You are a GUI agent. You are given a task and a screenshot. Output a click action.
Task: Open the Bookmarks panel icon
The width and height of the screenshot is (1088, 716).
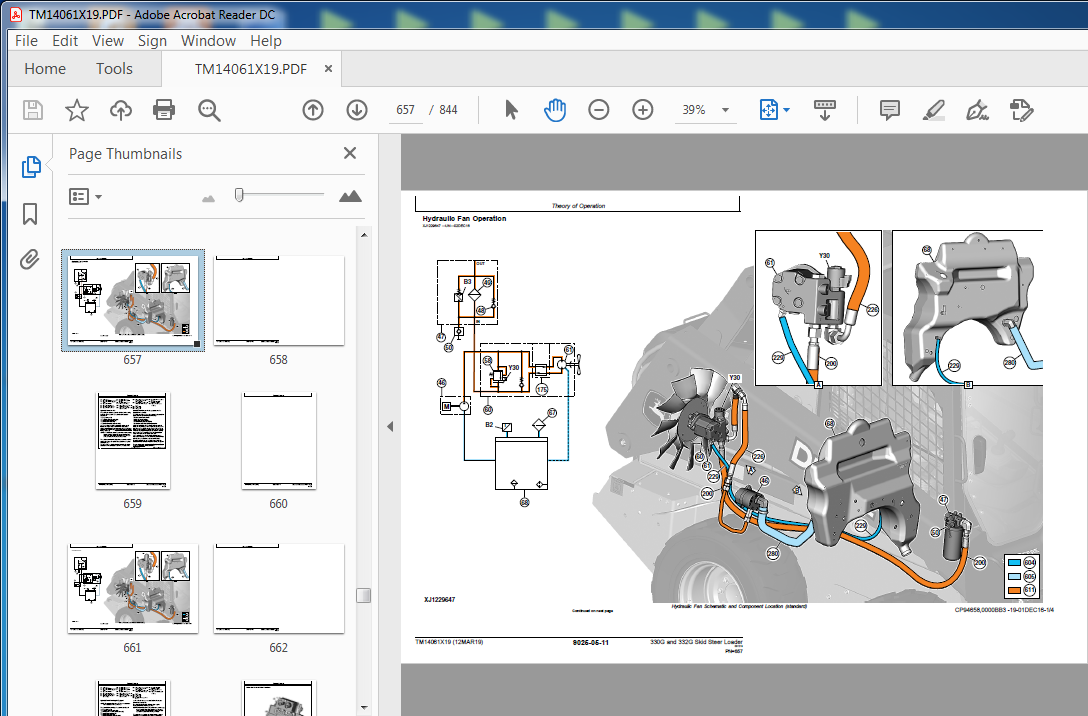click(x=30, y=214)
